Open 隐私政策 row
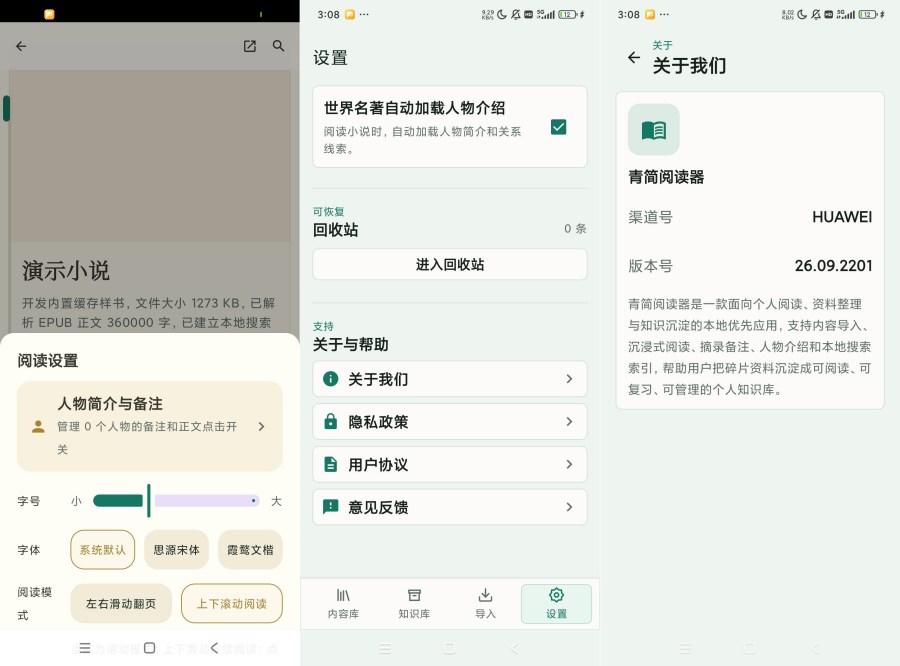The height and width of the screenshot is (666, 900). (450, 421)
